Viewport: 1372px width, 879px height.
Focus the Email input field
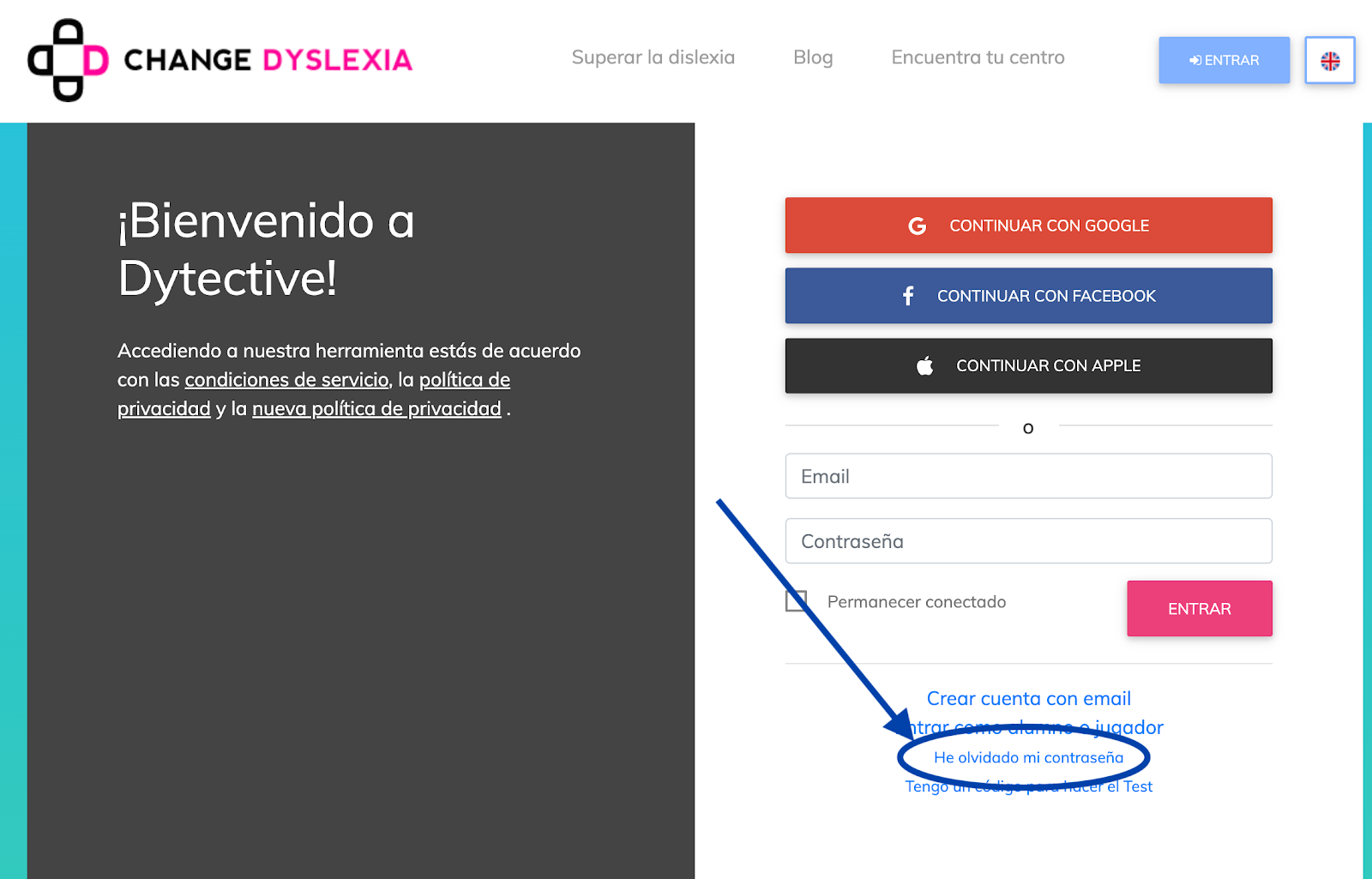point(1028,476)
